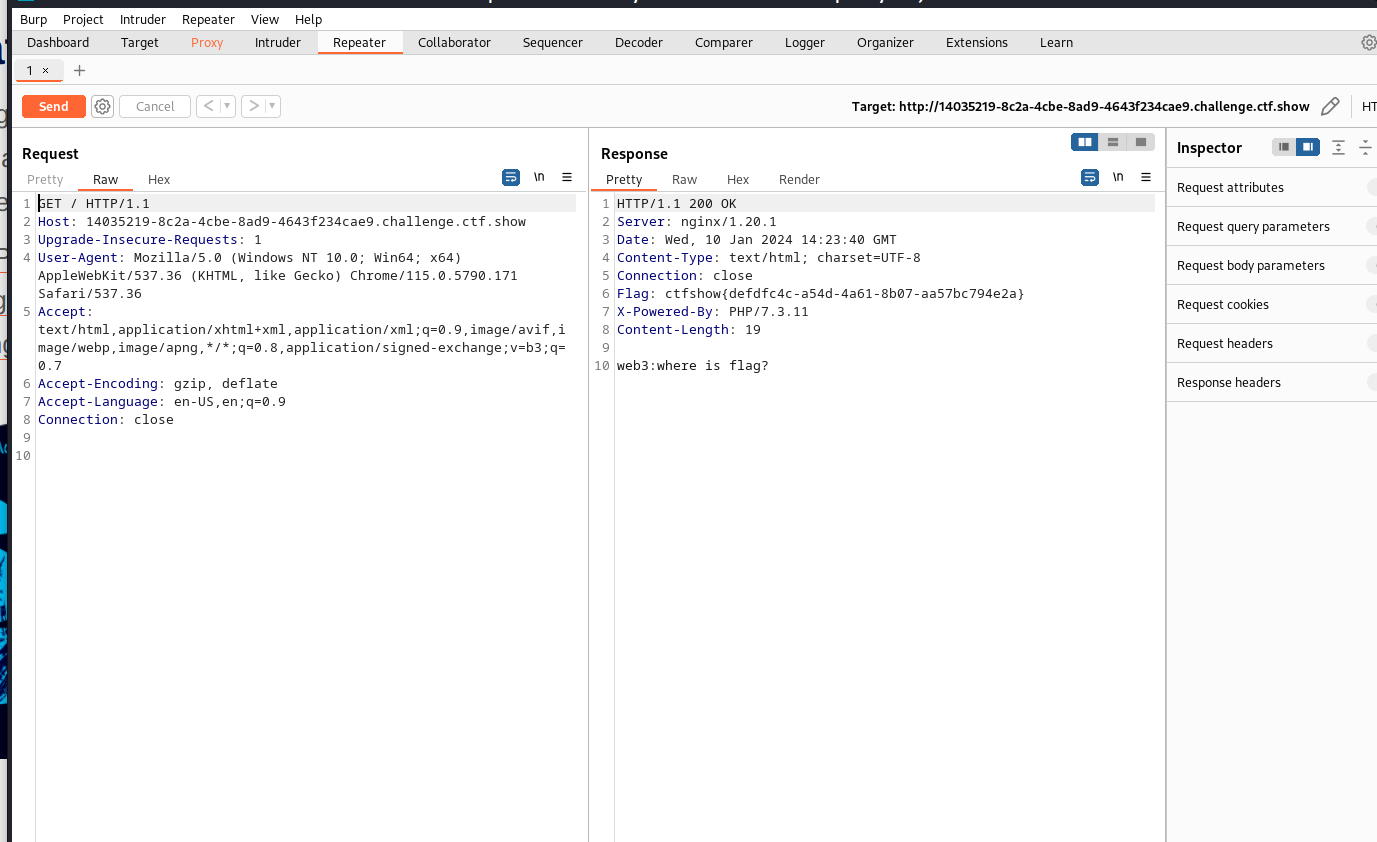Image resolution: width=1377 pixels, height=842 pixels.
Task: Go forward to next request in history
Action: click(x=254, y=106)
